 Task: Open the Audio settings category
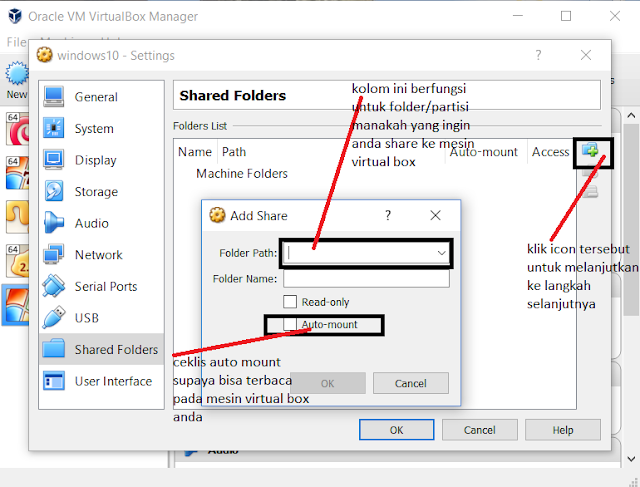click(101, 223)
